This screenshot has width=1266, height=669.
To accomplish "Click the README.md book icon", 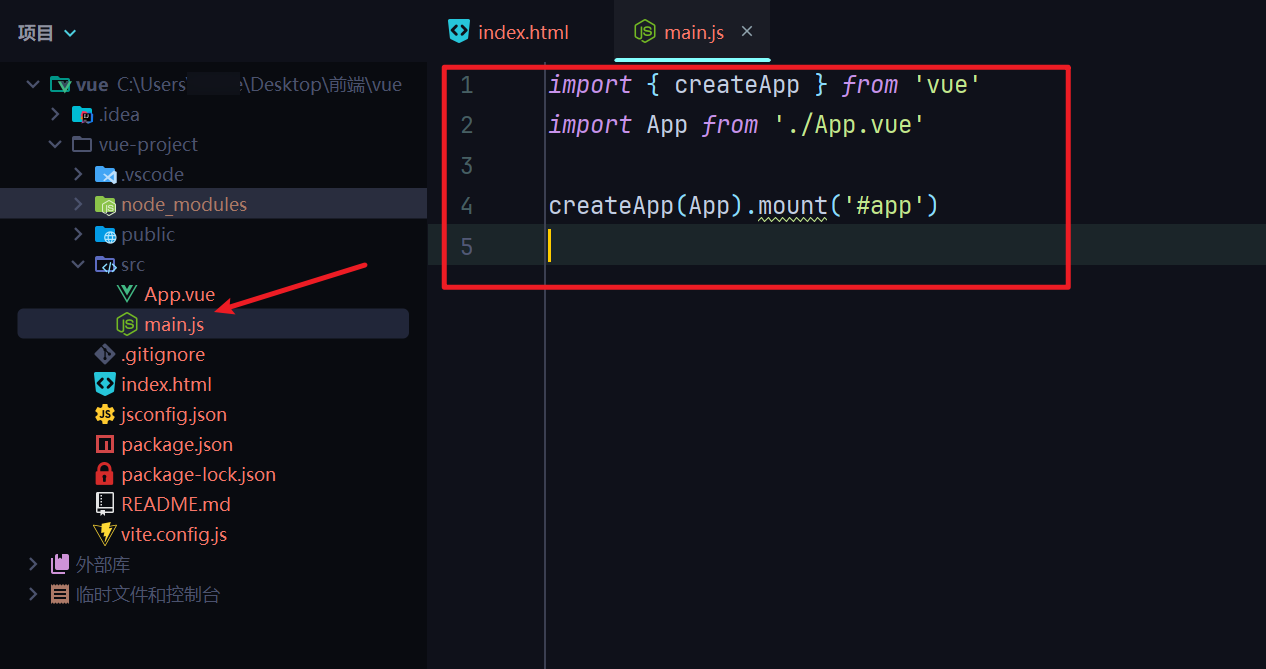I will (x=104, y=504).
